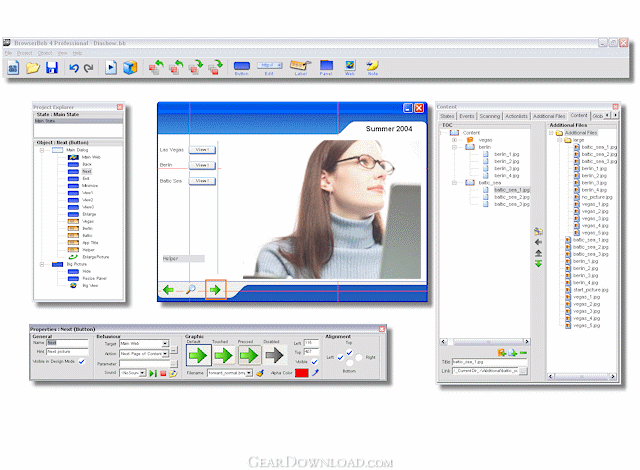Toggle the Top alignment checkbox
The image size is (640, 470).
point(349,352)
